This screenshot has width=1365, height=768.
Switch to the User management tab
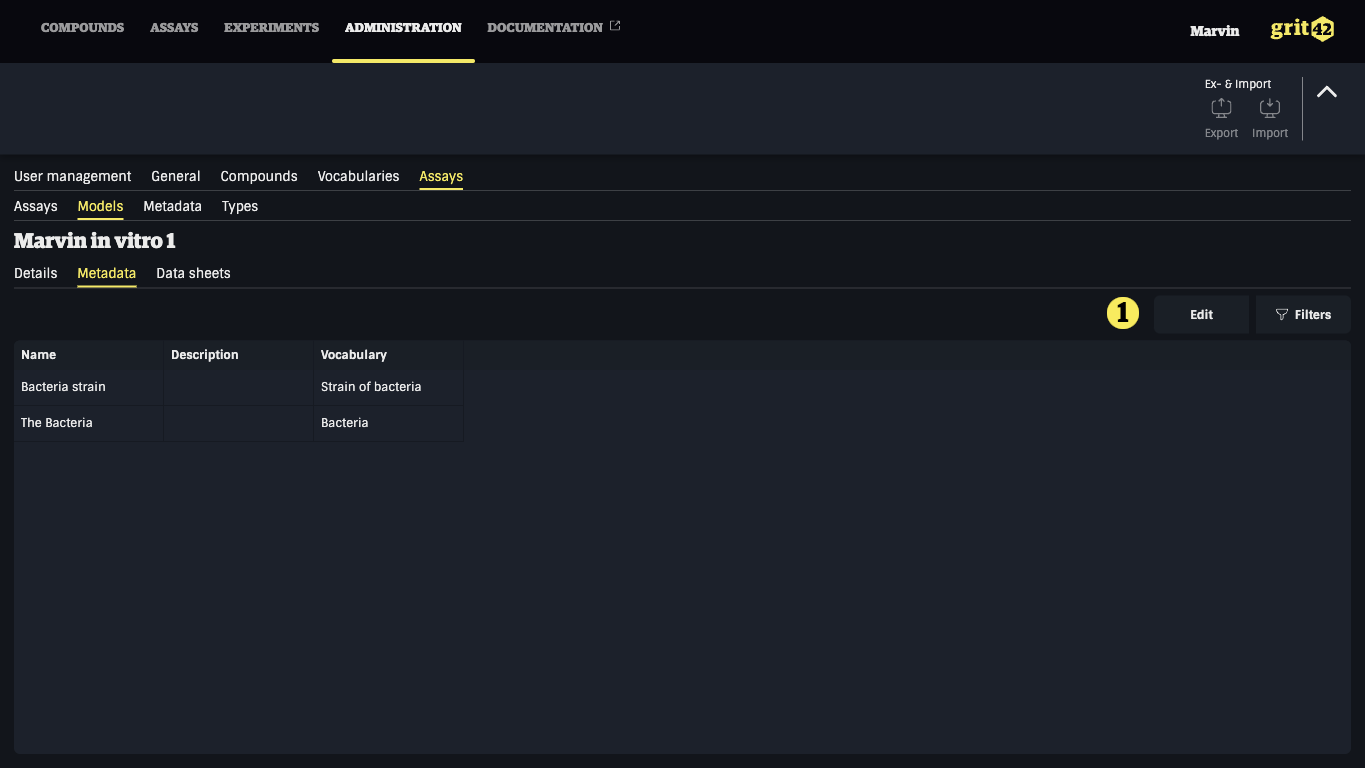[72, 176]
